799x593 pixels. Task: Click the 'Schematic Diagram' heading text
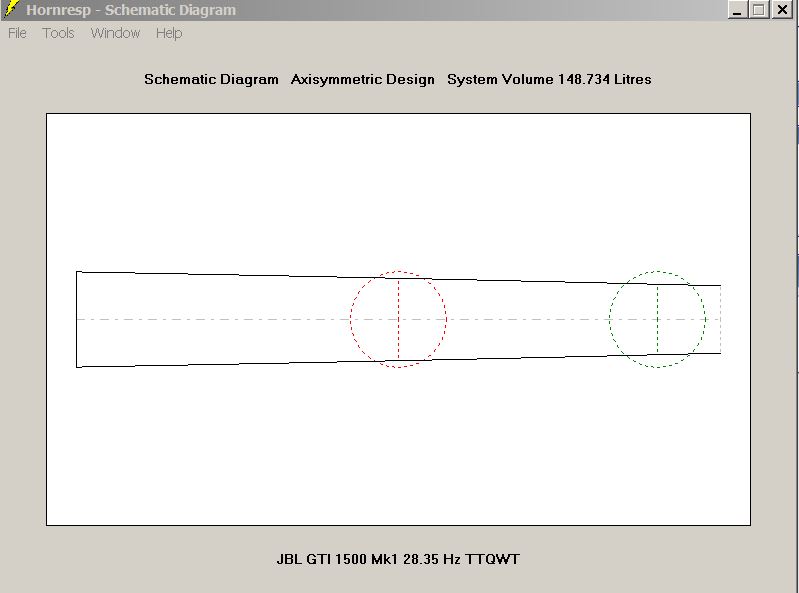[211, 79]
